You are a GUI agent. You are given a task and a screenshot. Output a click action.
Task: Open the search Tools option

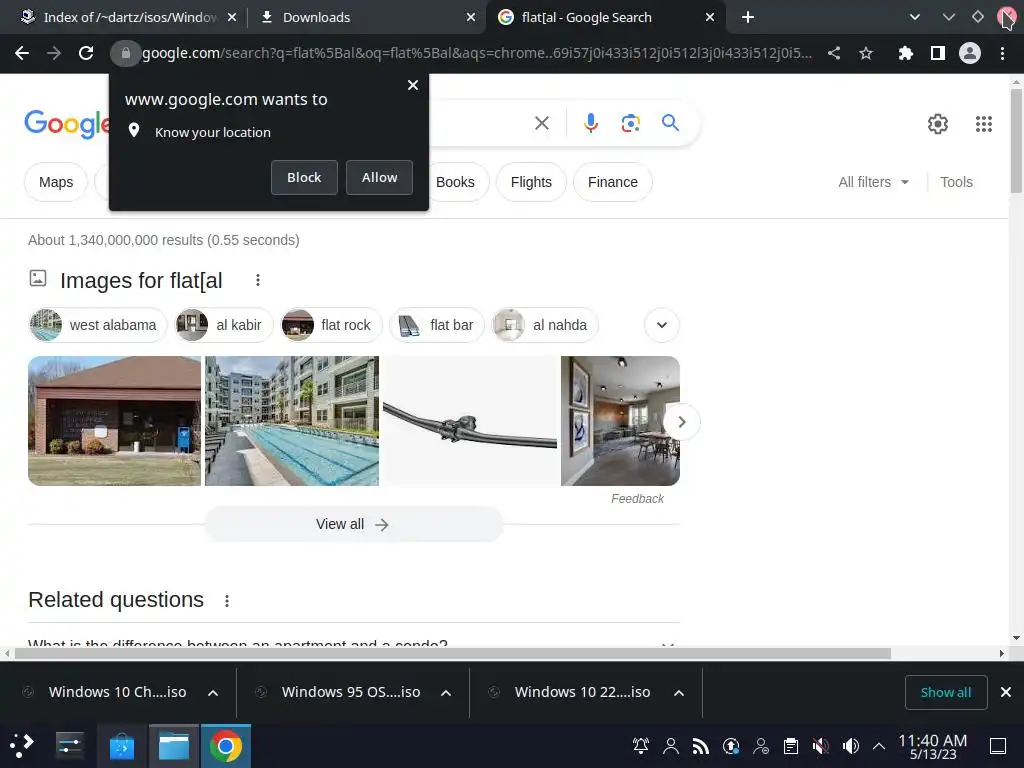click(x=956, y=182)
